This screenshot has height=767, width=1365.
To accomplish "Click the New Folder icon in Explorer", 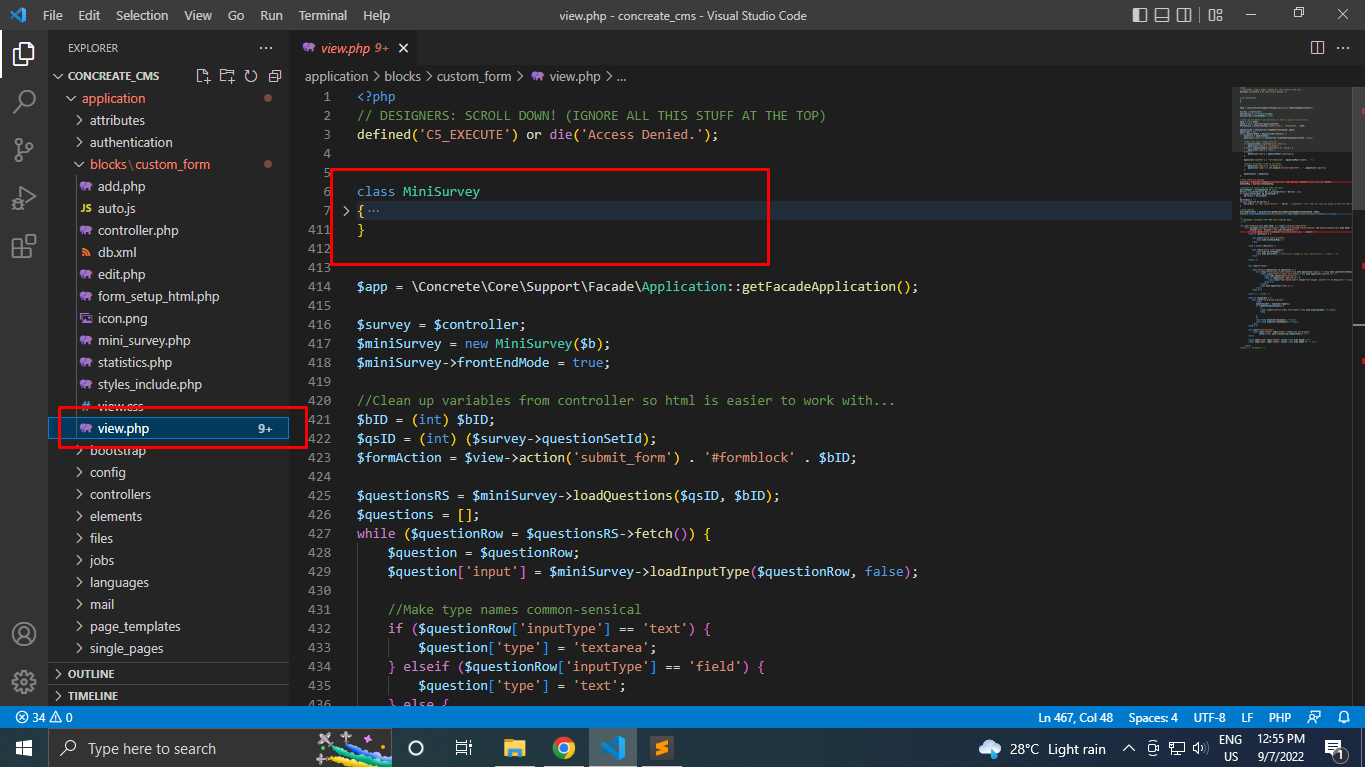I will click(227, 76).
